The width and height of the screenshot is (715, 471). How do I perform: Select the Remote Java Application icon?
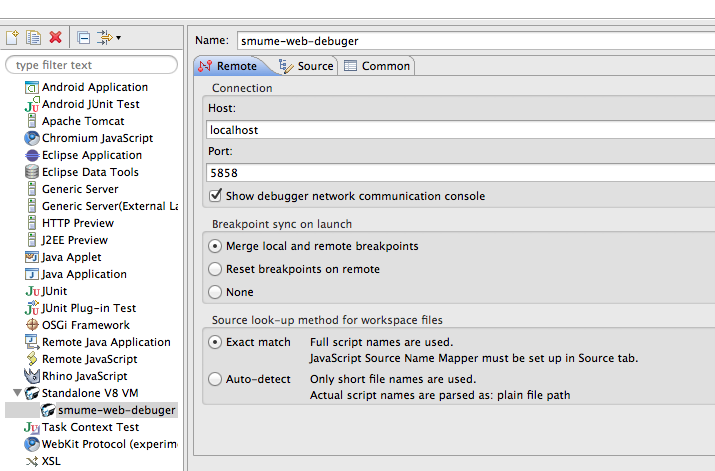[x=31, y=342]
